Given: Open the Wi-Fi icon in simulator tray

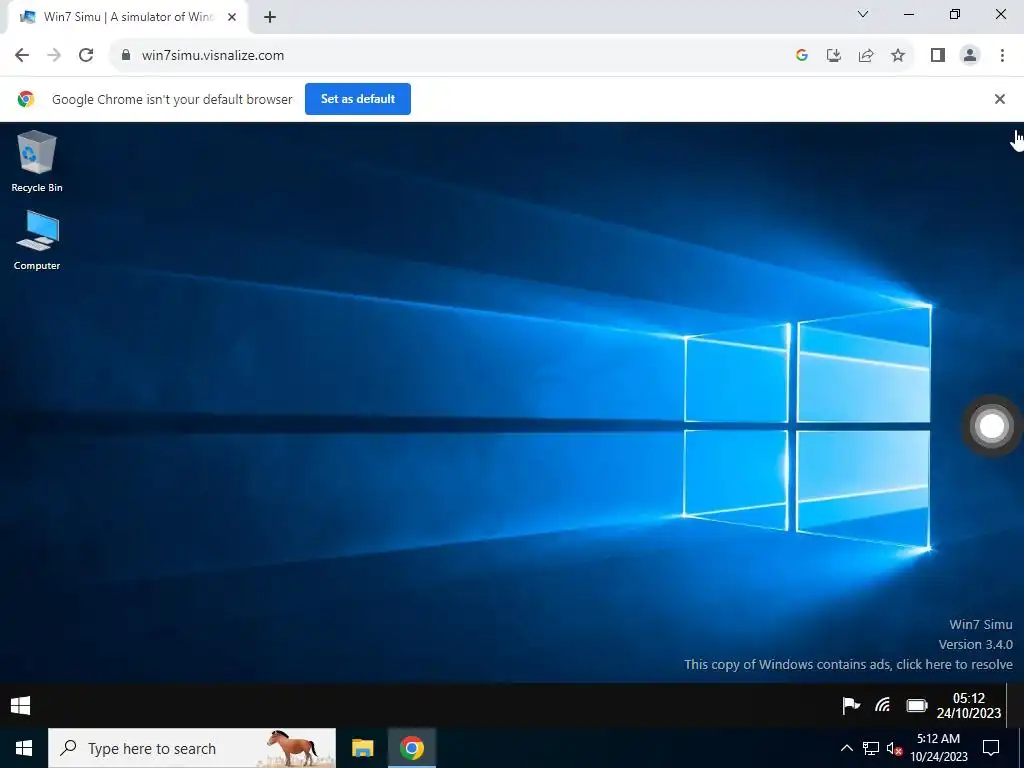Looking at the screenshot, I should point(883,705).
